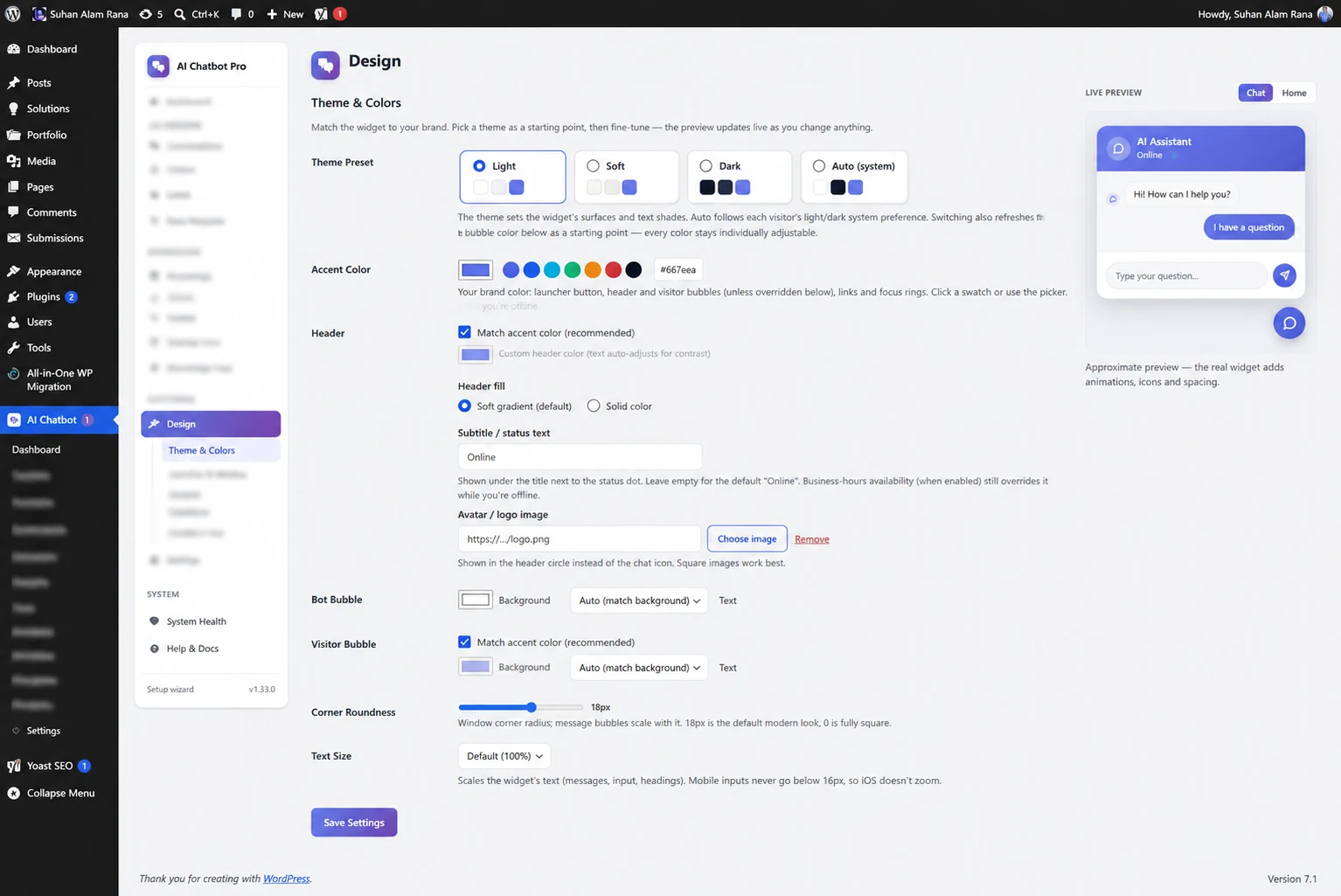Choose Solid color header fill
1341x896 pixels.
point(594,406)
